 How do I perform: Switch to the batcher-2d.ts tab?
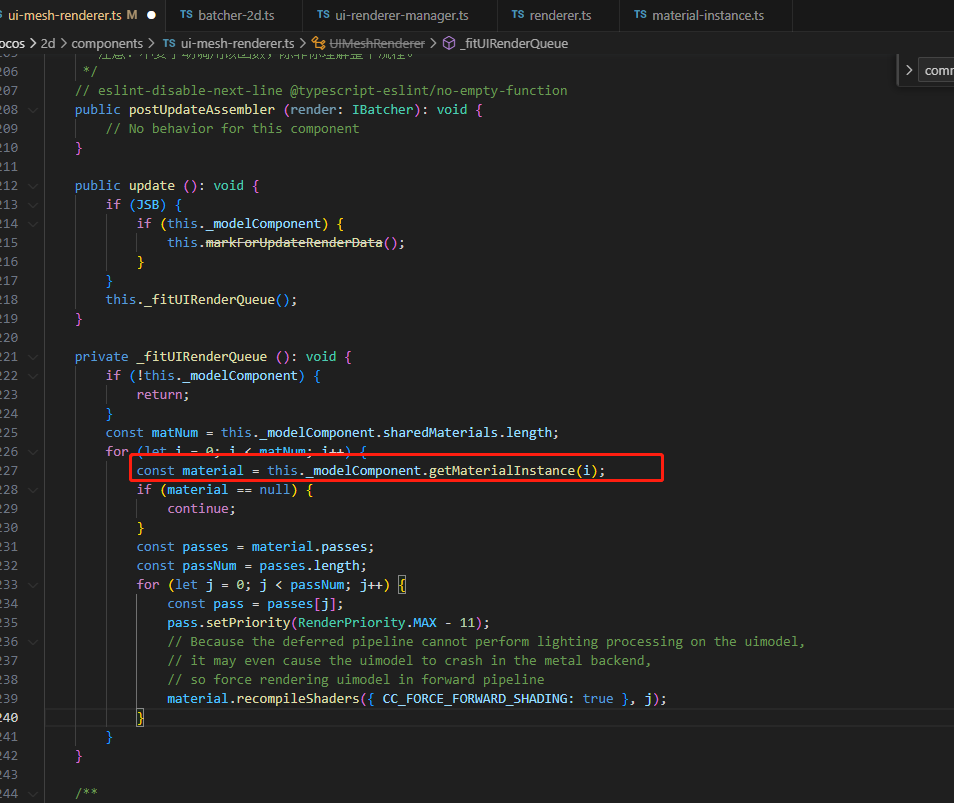coord(235,15)
